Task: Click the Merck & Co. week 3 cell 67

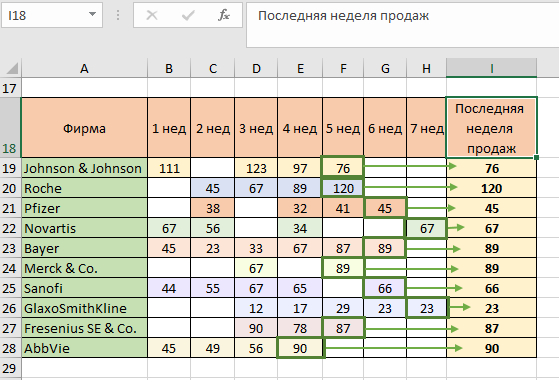Action: coord(256,268)
